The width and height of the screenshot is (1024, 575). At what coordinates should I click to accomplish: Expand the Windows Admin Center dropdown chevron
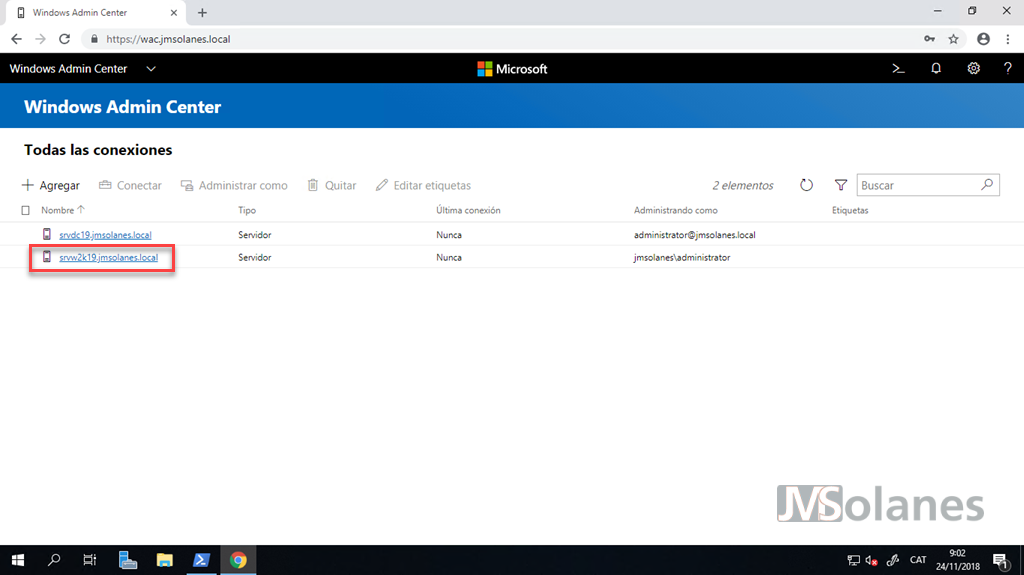(x=151, y=69)
